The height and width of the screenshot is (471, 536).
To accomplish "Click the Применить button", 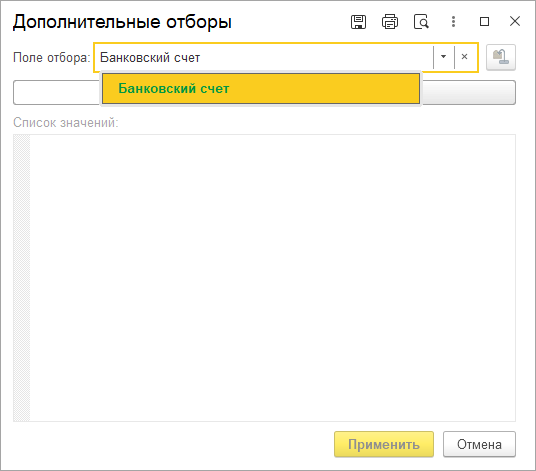I will [384, 444].
